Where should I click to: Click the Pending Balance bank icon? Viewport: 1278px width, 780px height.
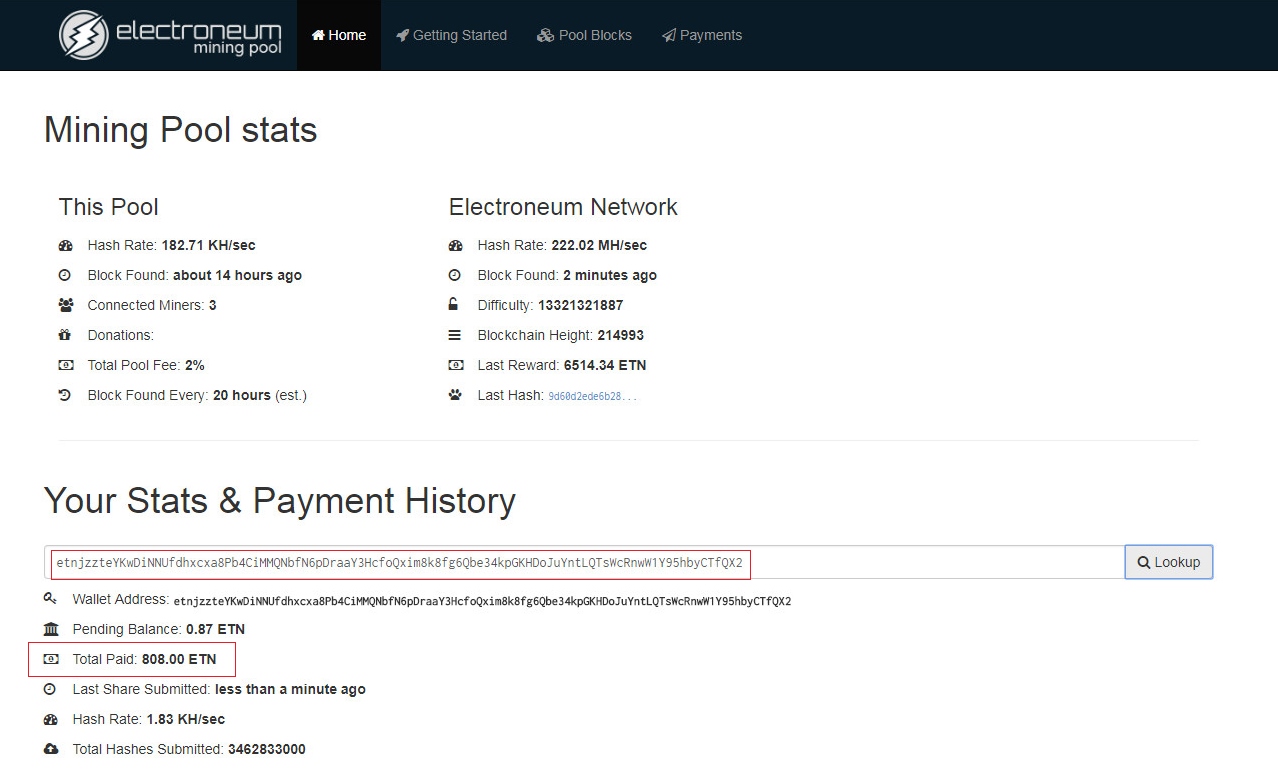[51, 629]
